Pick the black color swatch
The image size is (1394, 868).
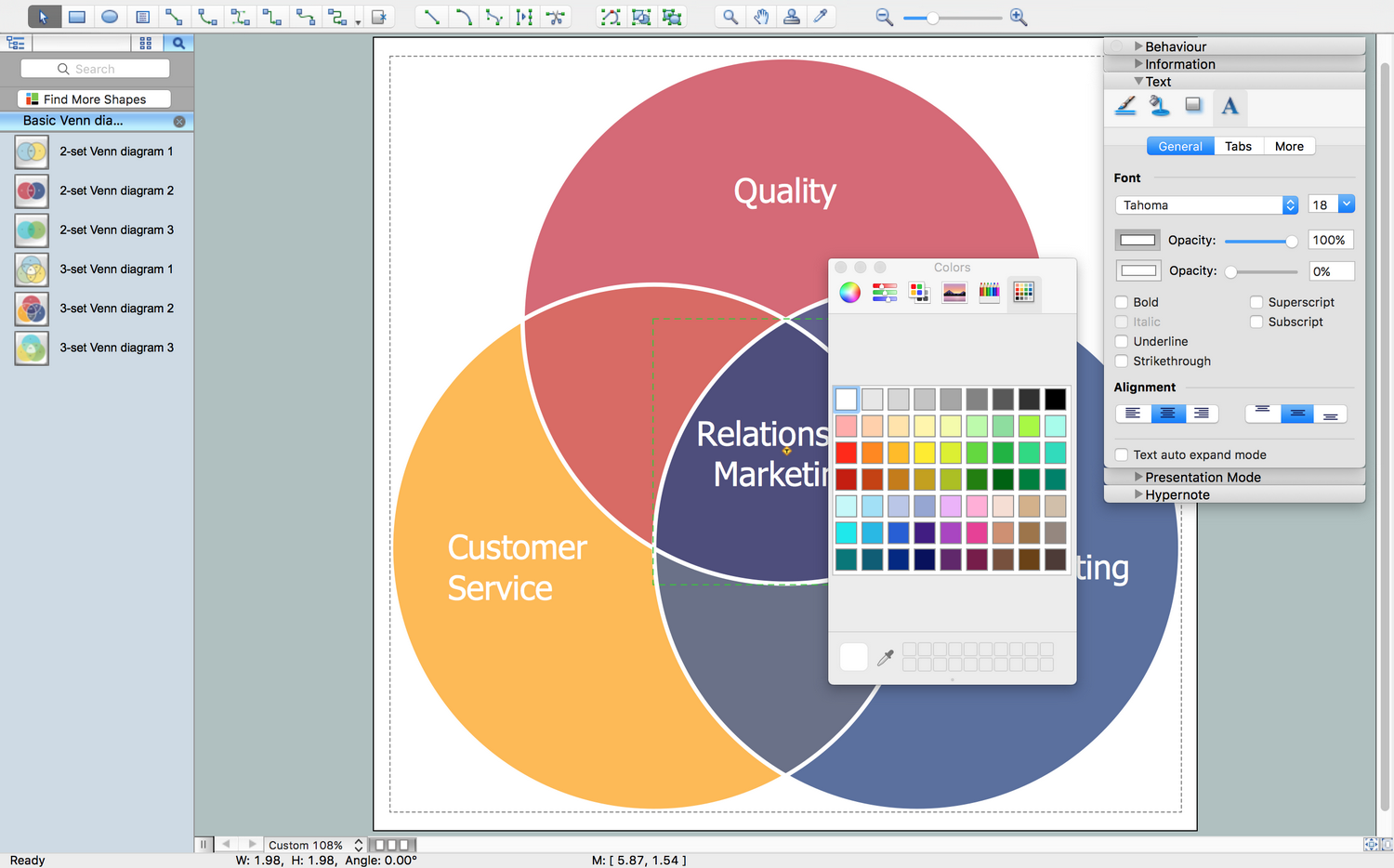tap(1055, 400)
